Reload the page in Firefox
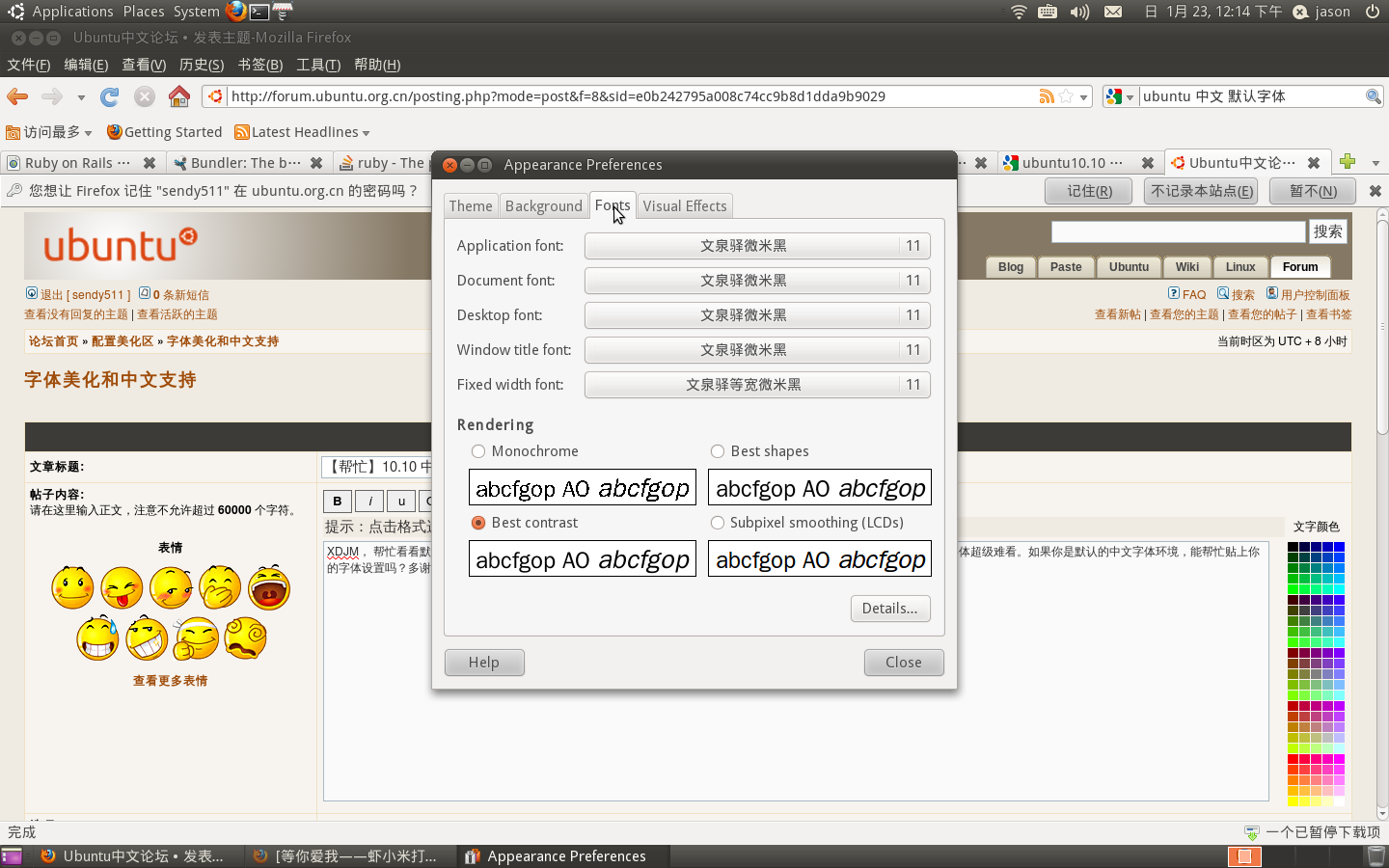 (x=110, y=96)
